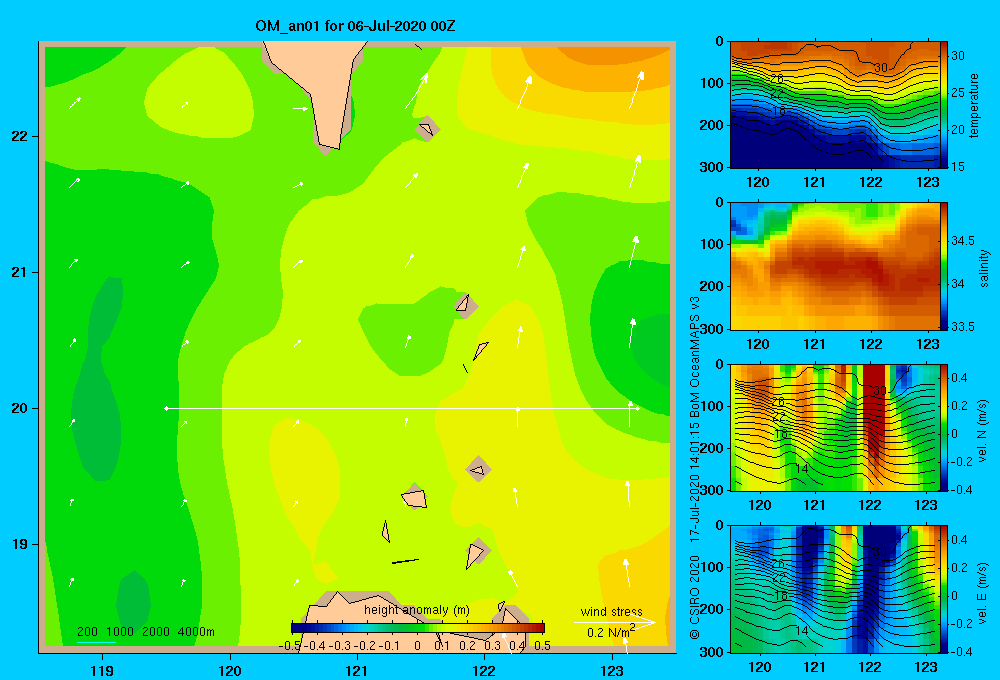
Task: Click the vertical 'salinity' axis label
Action: [x=984, y=268]
